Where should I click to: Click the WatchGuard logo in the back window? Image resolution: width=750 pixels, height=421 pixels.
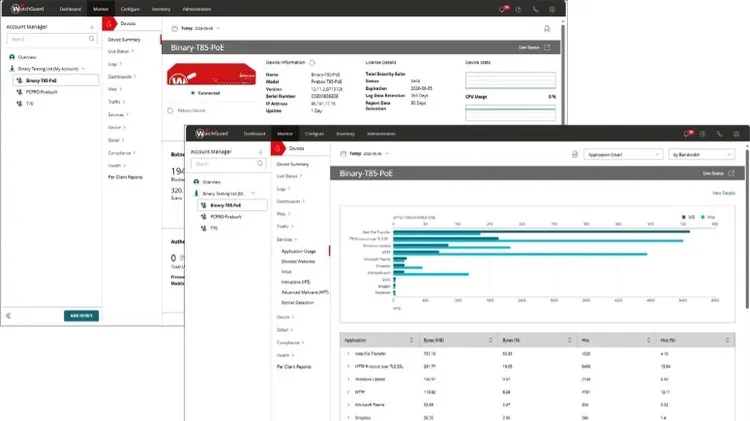(27, 9)
